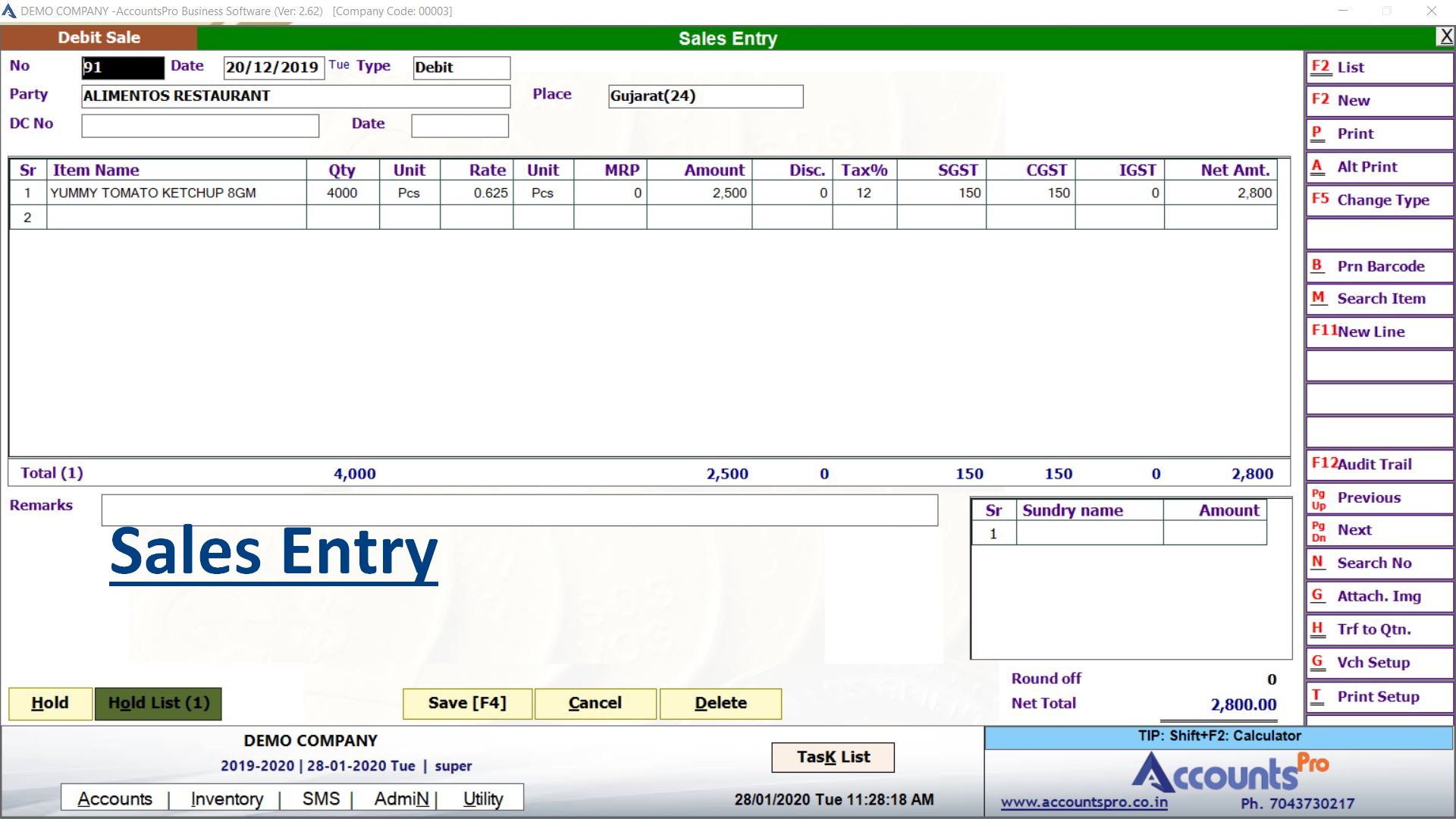Open the Task List button

coord(833,757)
